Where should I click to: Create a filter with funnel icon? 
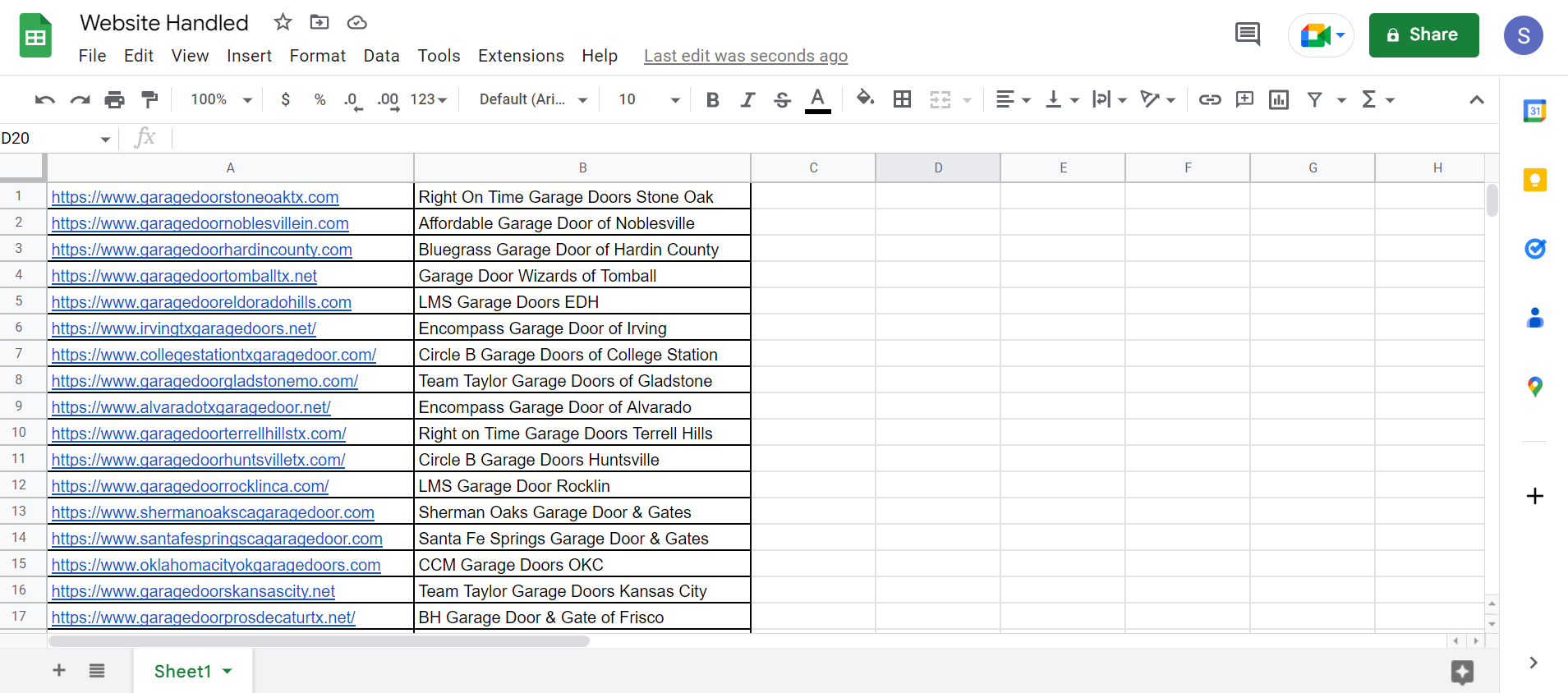1315,99
